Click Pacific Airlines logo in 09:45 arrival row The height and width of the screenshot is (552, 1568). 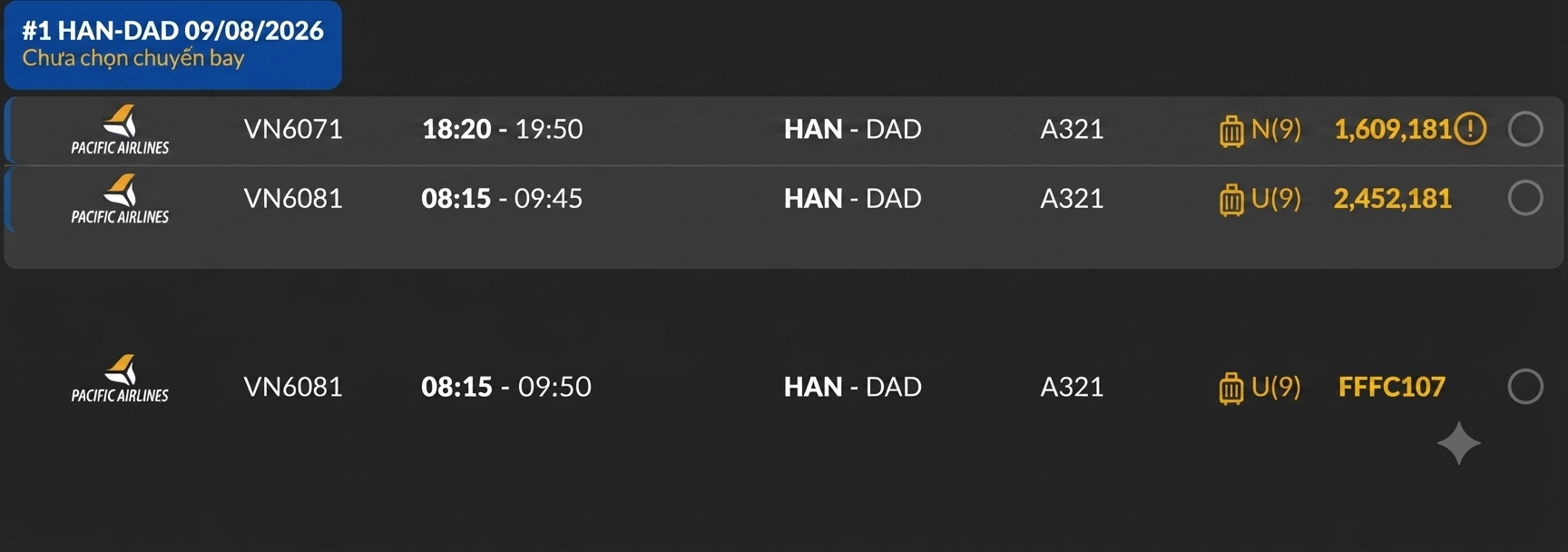pyautogui.click(x=120, y=200)
